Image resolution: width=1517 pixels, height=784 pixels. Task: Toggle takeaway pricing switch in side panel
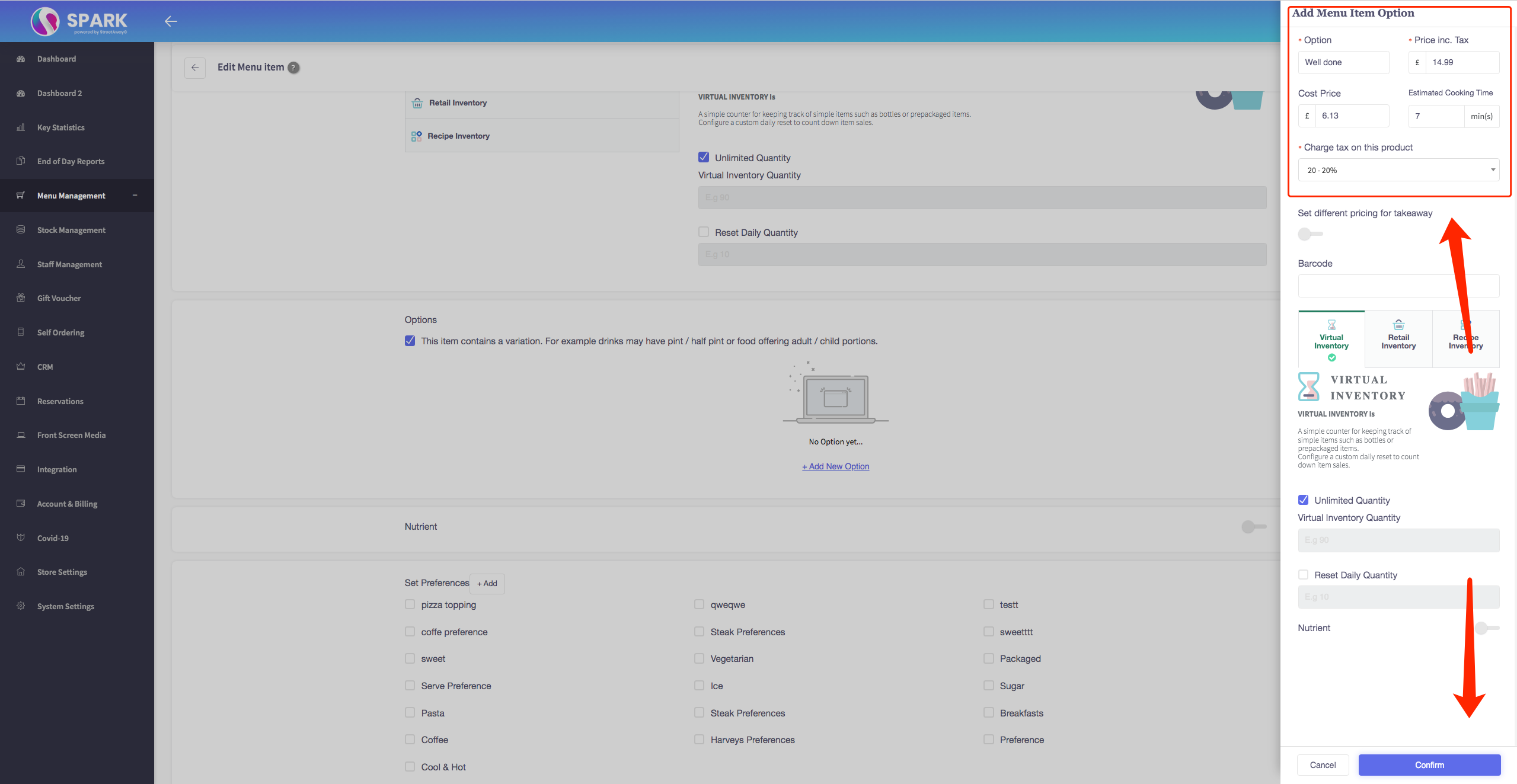pos(1310,234)
